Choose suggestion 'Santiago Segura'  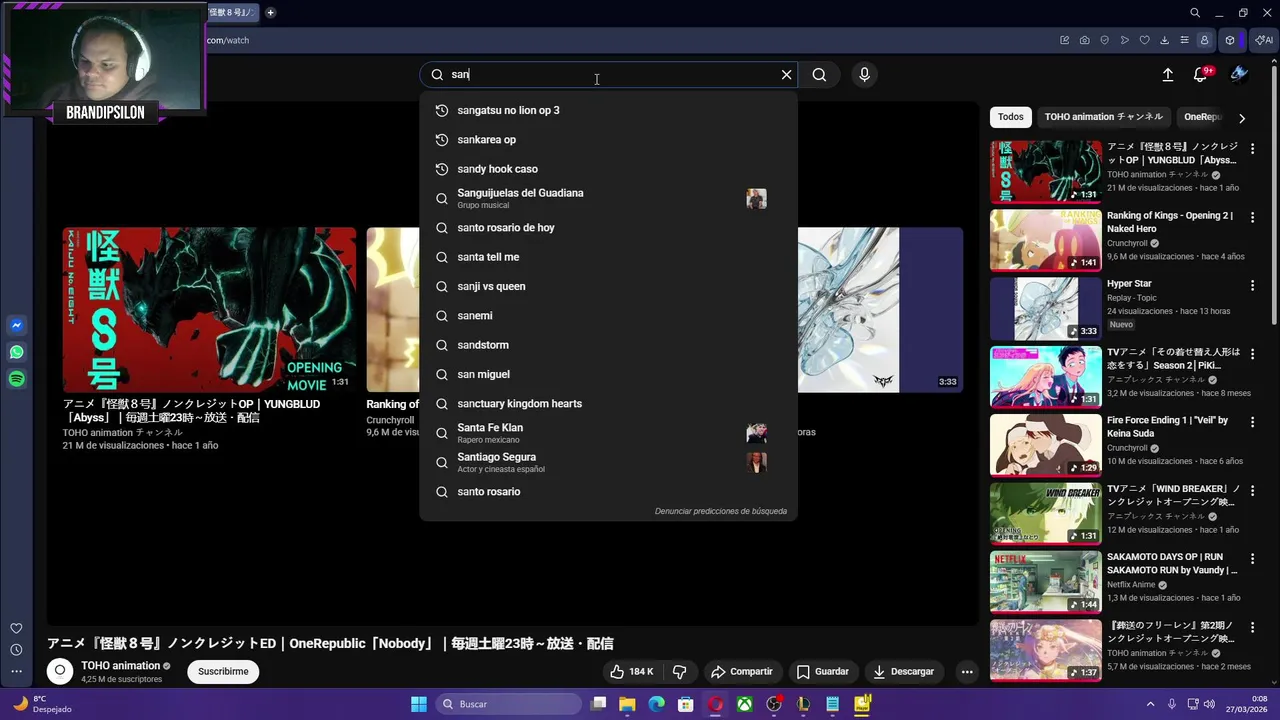tap(608, 462)
